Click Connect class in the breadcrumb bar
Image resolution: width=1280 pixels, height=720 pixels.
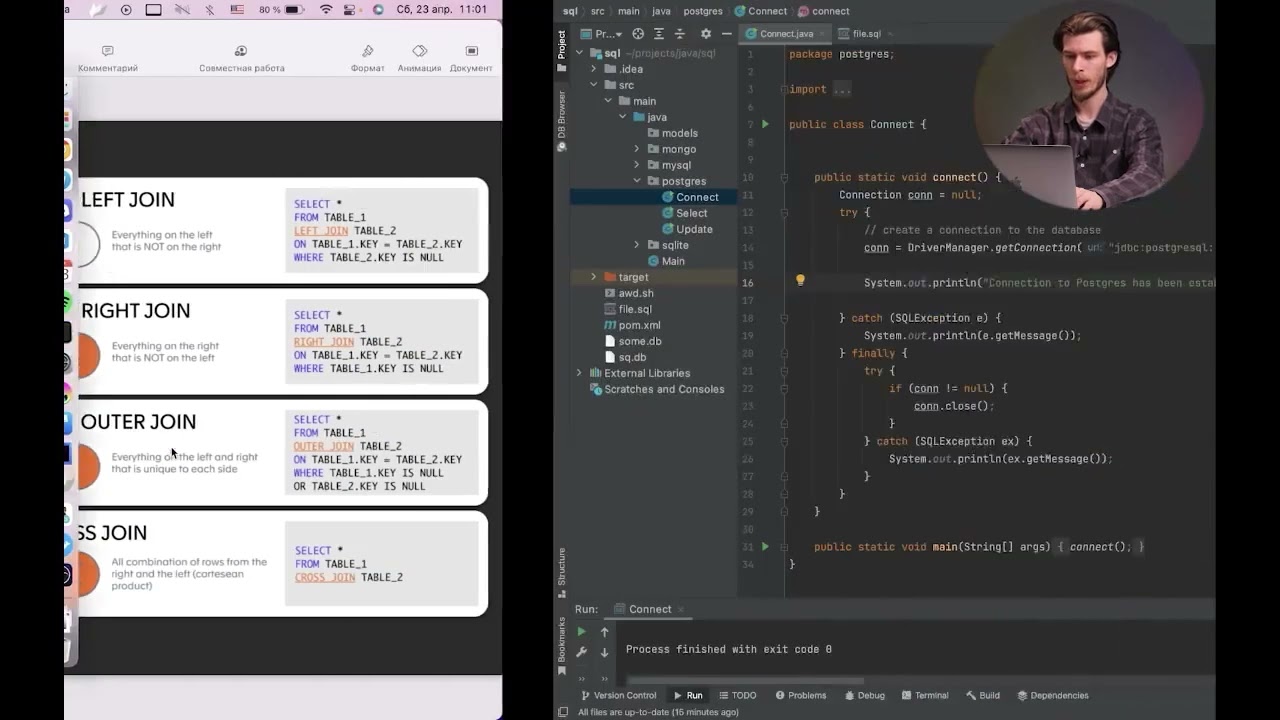point(760,11)
